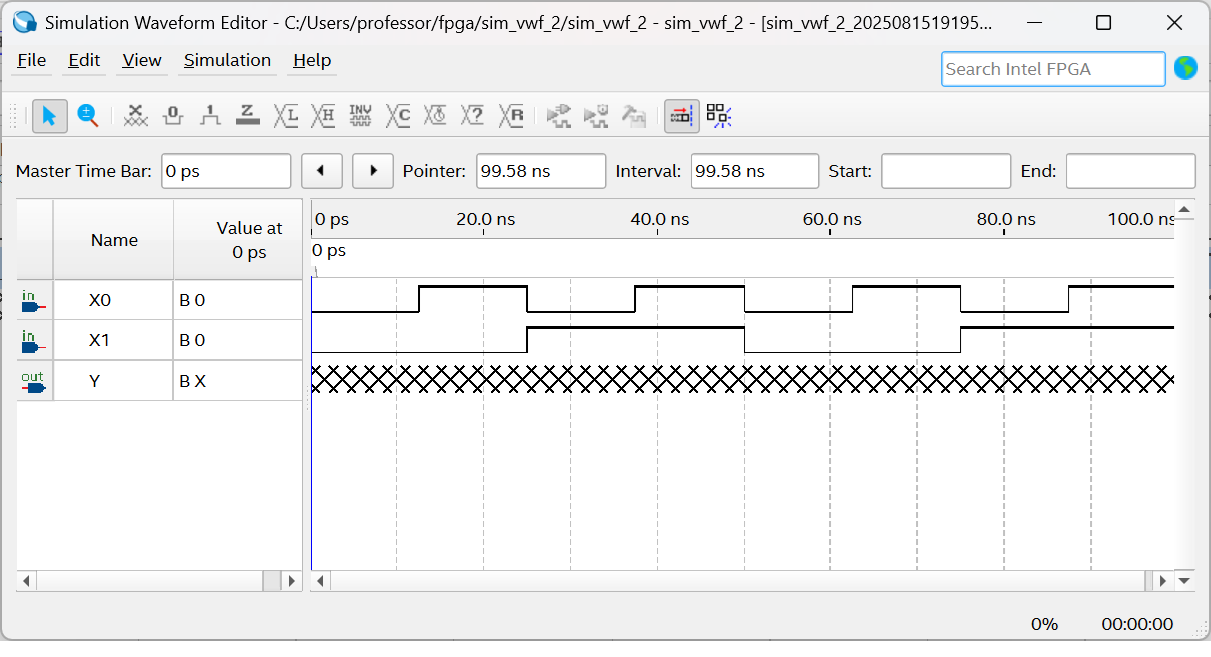Click the waveform horizontal scrollbar right arrow

1161,580
